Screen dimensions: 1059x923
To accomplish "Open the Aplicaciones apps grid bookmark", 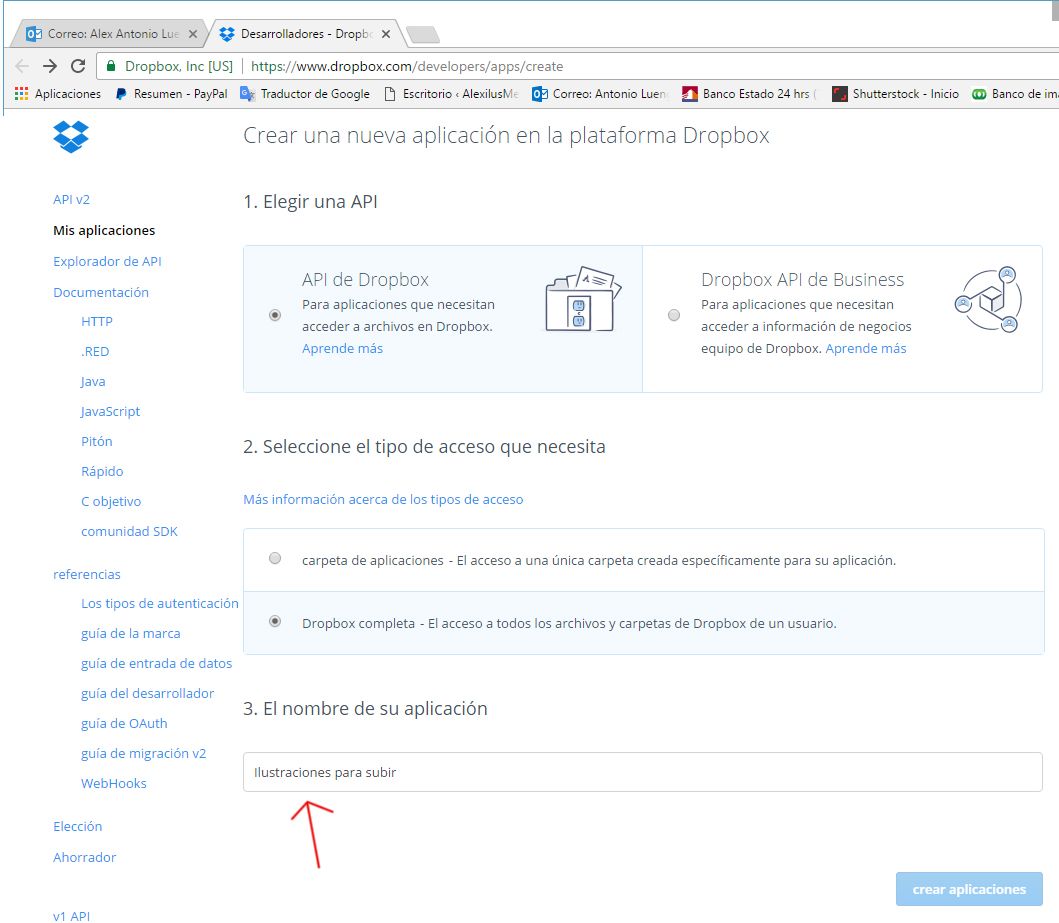I will pyautogui.click(x=57, y=94).
